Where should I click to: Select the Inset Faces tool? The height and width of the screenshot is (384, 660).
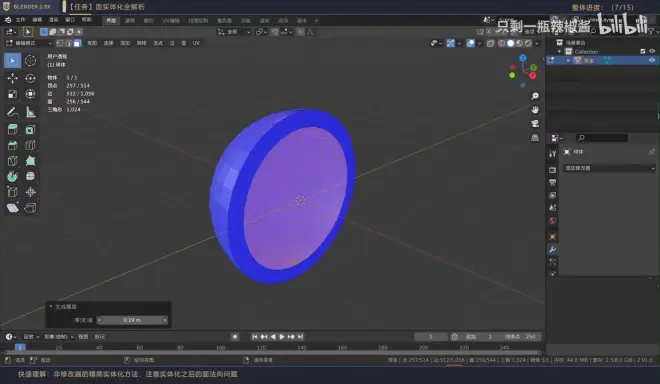pos(30,130)
